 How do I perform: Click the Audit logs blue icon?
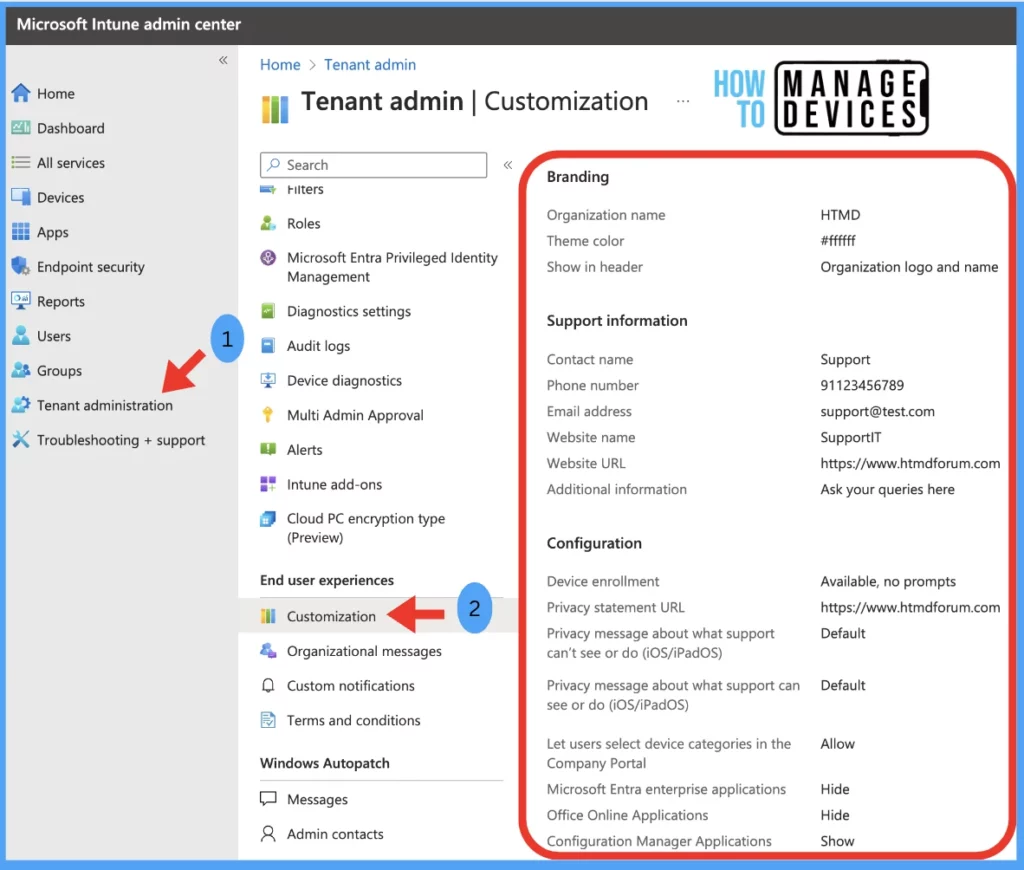click(x=268, y=346)
